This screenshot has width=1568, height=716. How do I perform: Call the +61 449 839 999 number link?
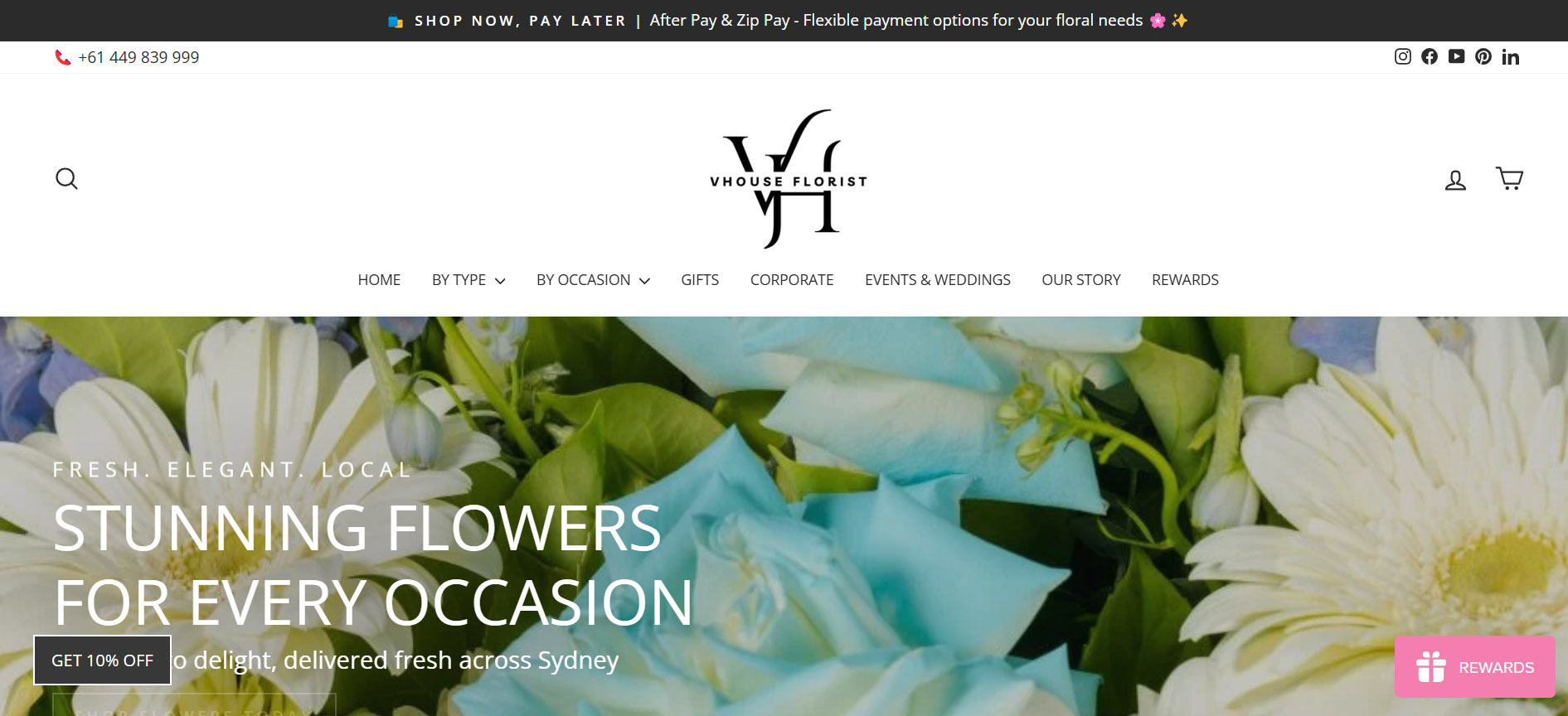point(138,57)
